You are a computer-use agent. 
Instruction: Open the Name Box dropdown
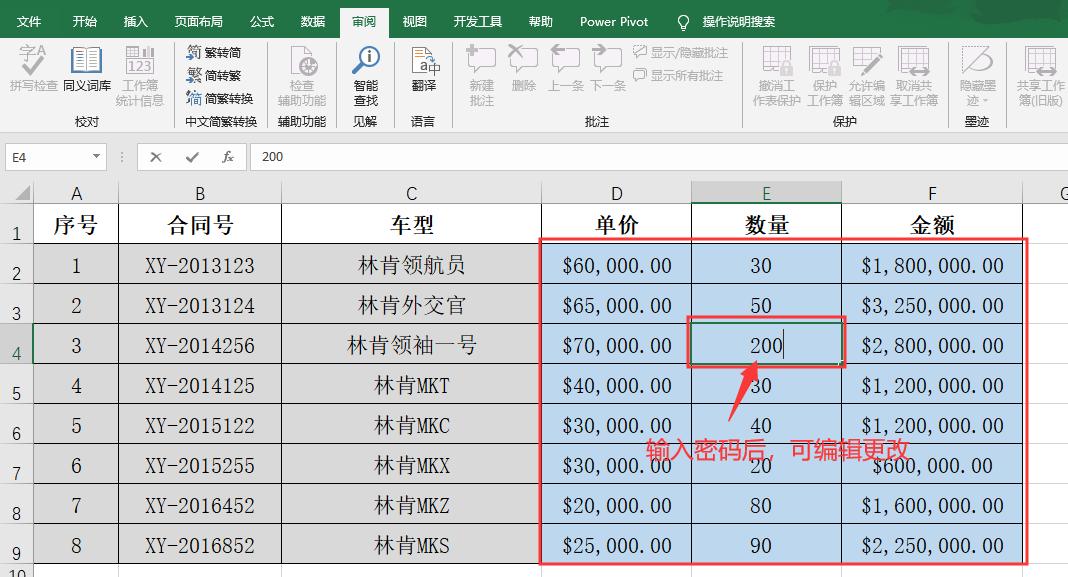[x=95, y=156]
